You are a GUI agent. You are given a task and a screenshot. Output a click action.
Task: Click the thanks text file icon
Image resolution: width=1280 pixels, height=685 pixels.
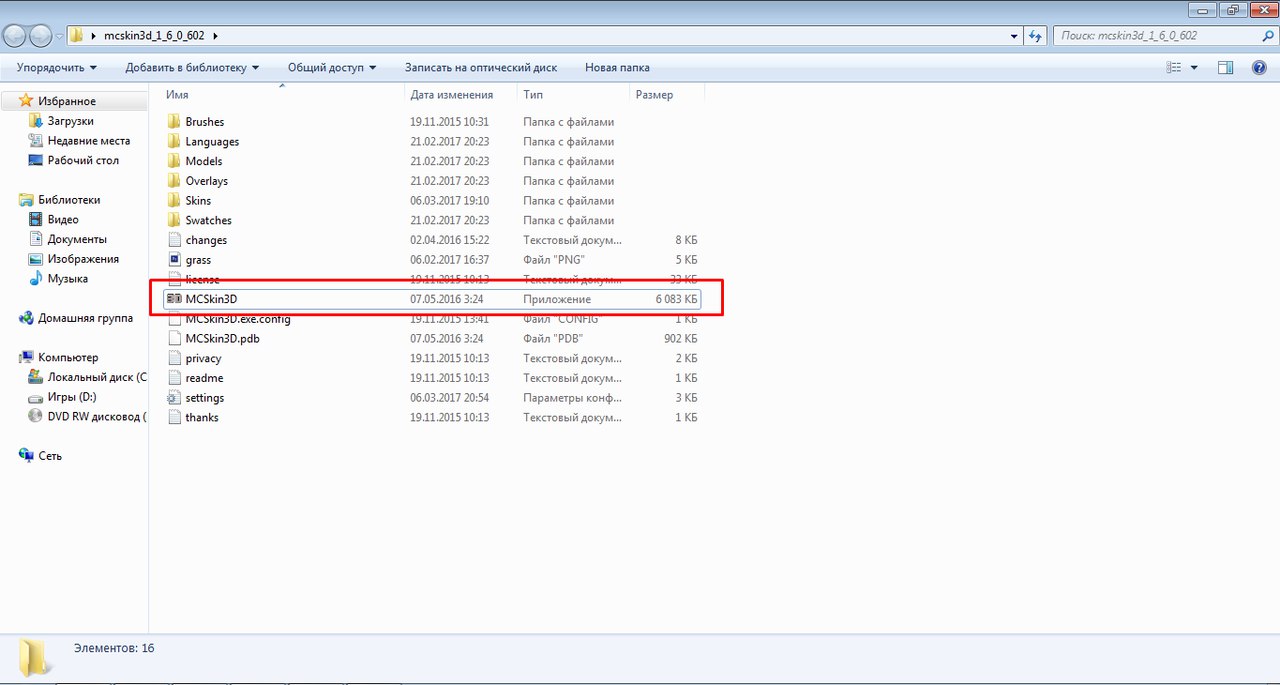click(173, 417)
